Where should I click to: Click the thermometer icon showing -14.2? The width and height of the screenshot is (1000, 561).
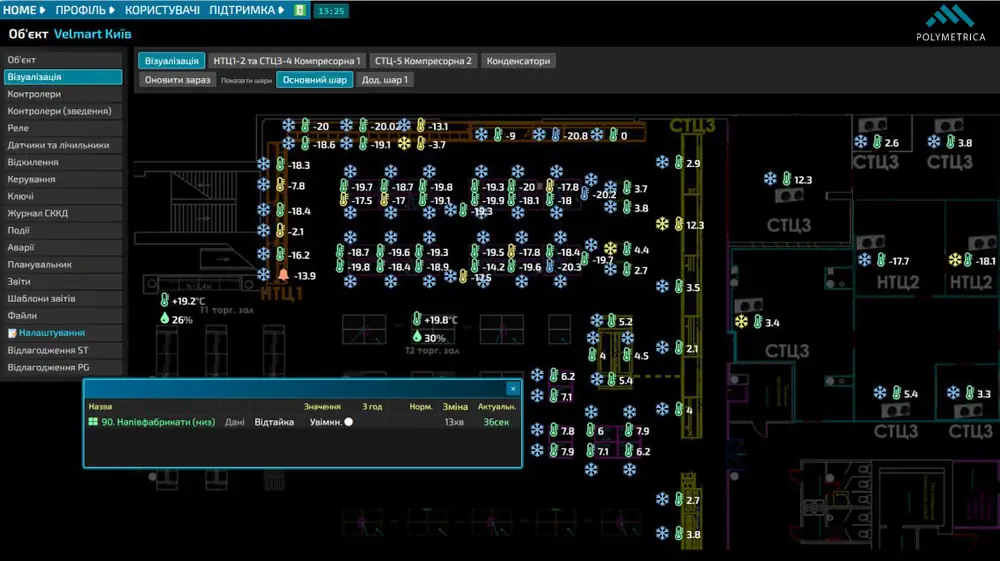click(475, 266)
